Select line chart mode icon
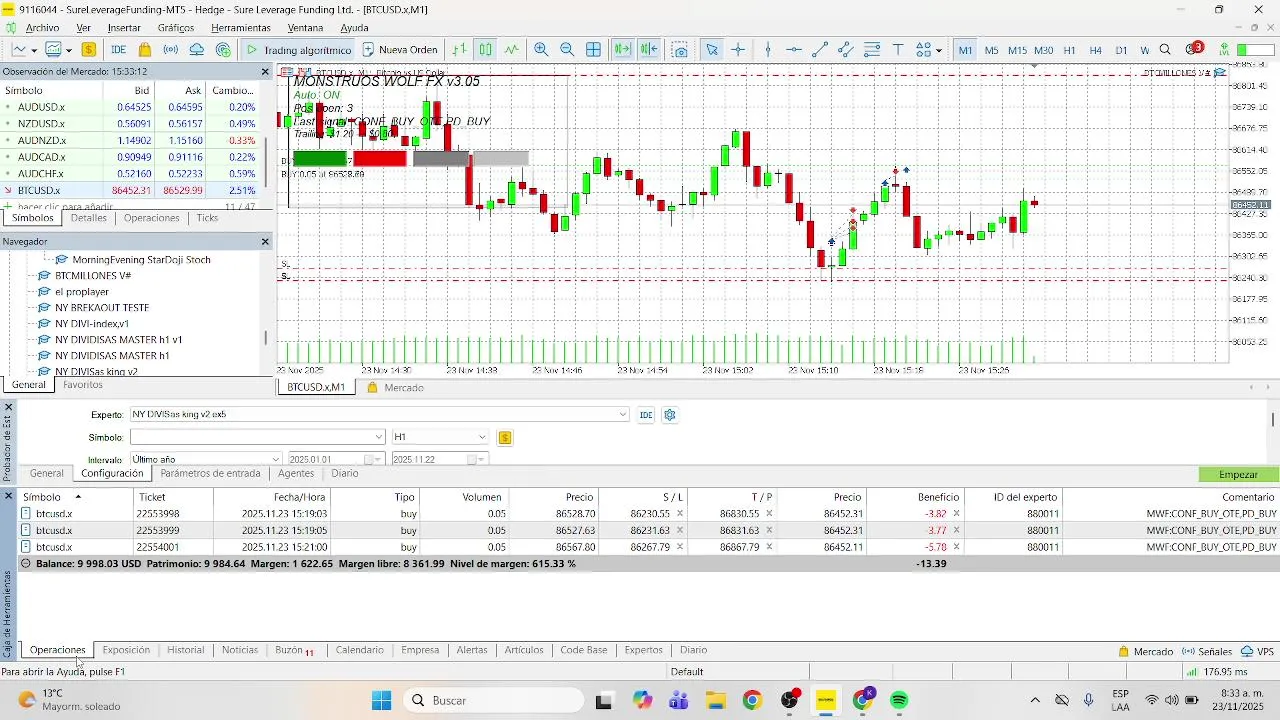Viewport: 1280px width, 720px height. click(x=512, y=49)
